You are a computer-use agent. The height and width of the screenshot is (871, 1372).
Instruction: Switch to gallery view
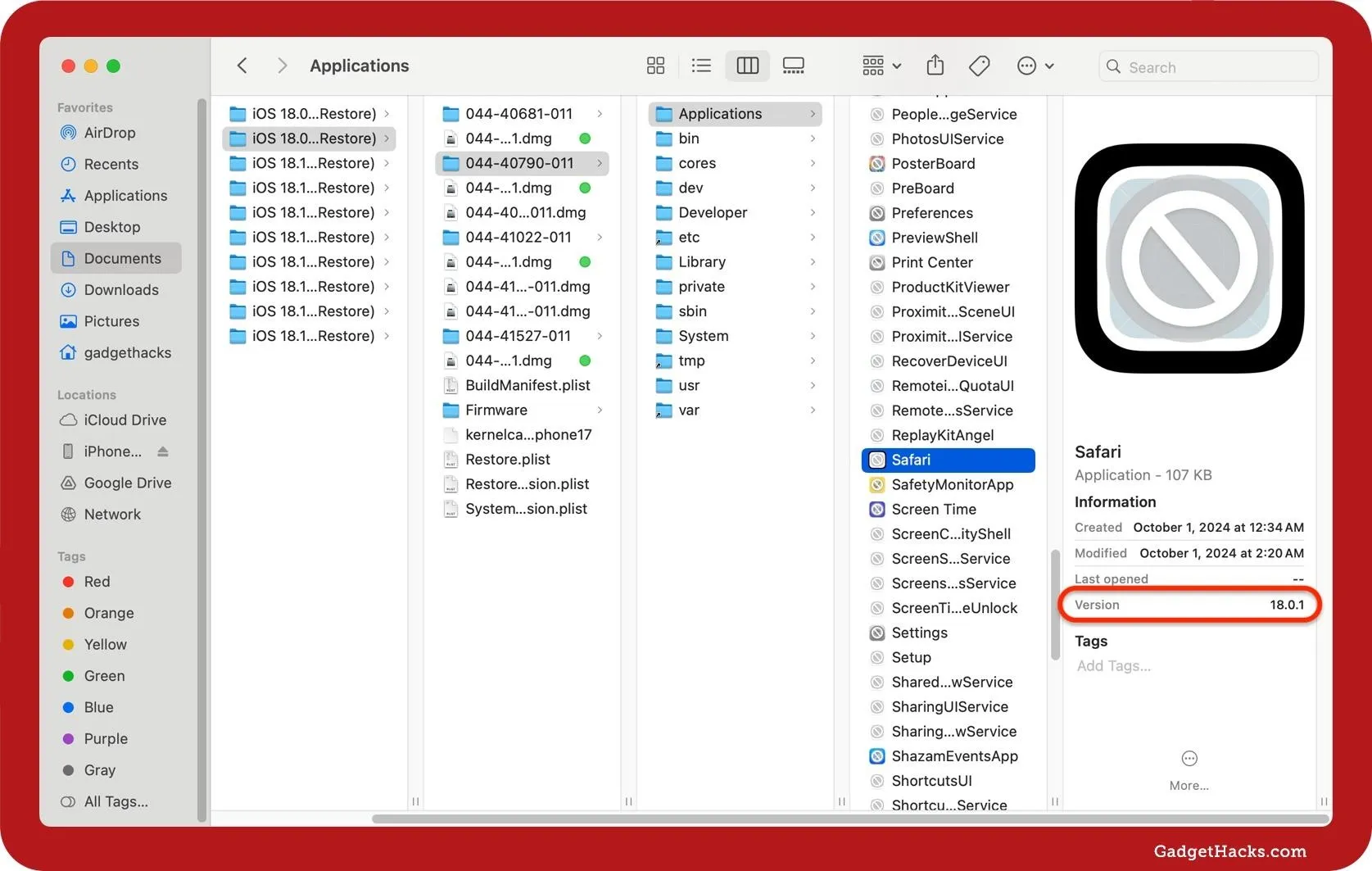[794, 66]
